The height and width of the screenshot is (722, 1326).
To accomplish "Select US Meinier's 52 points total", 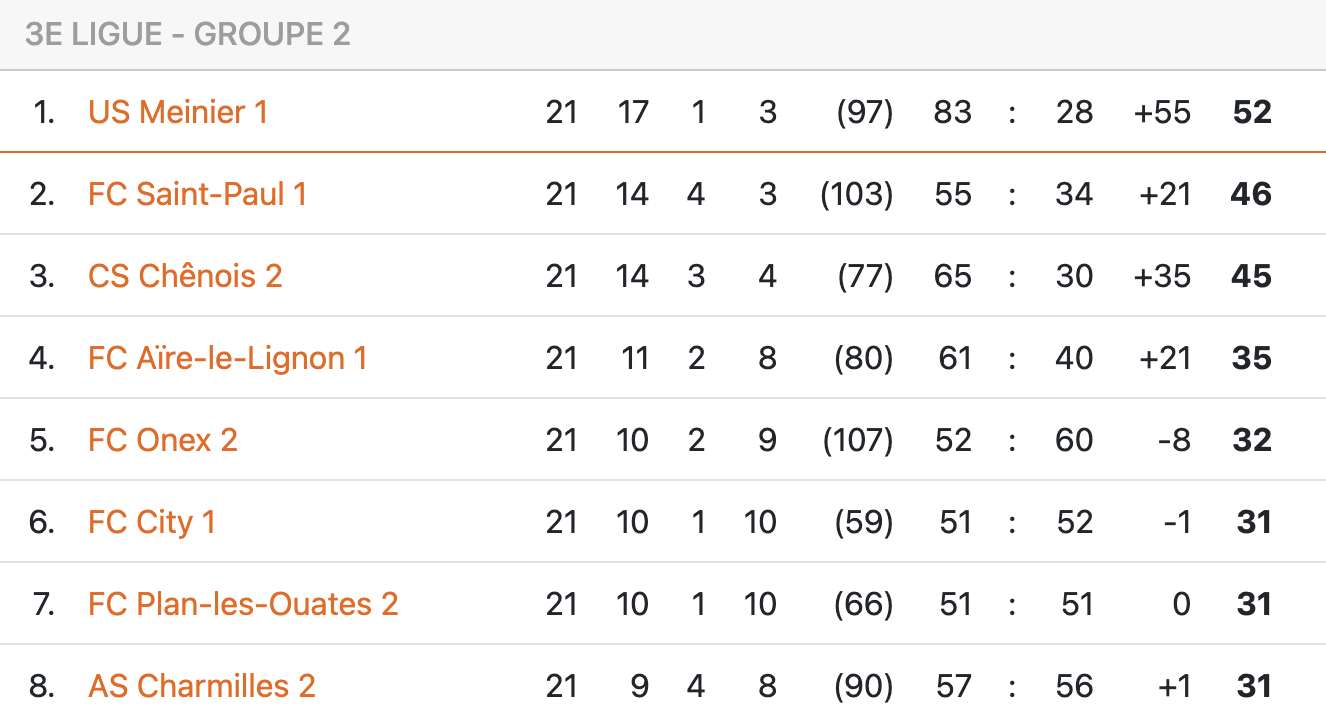I will pyautogui.click(x=1252, y=111).
